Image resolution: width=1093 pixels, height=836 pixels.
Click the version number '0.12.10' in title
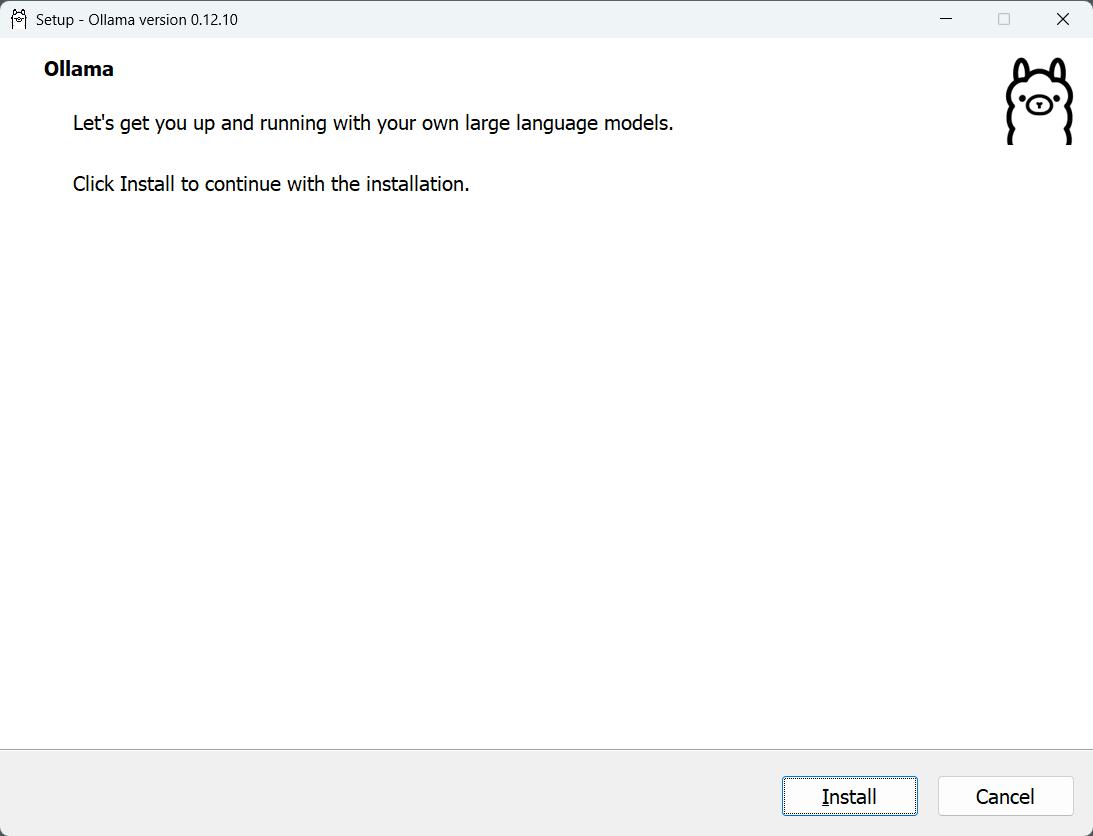click(x=214, y=20)
